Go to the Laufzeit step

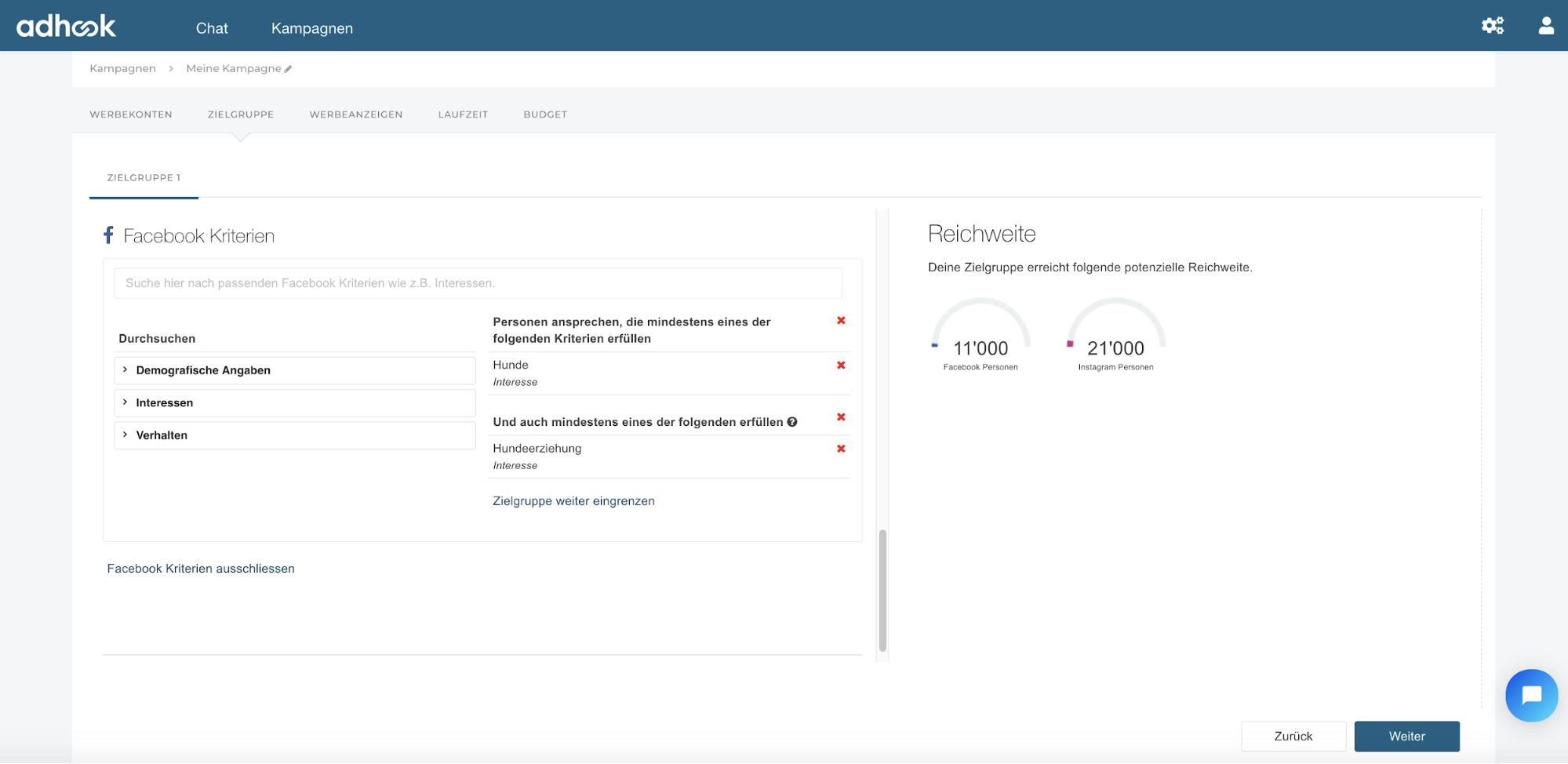point(463,115)
